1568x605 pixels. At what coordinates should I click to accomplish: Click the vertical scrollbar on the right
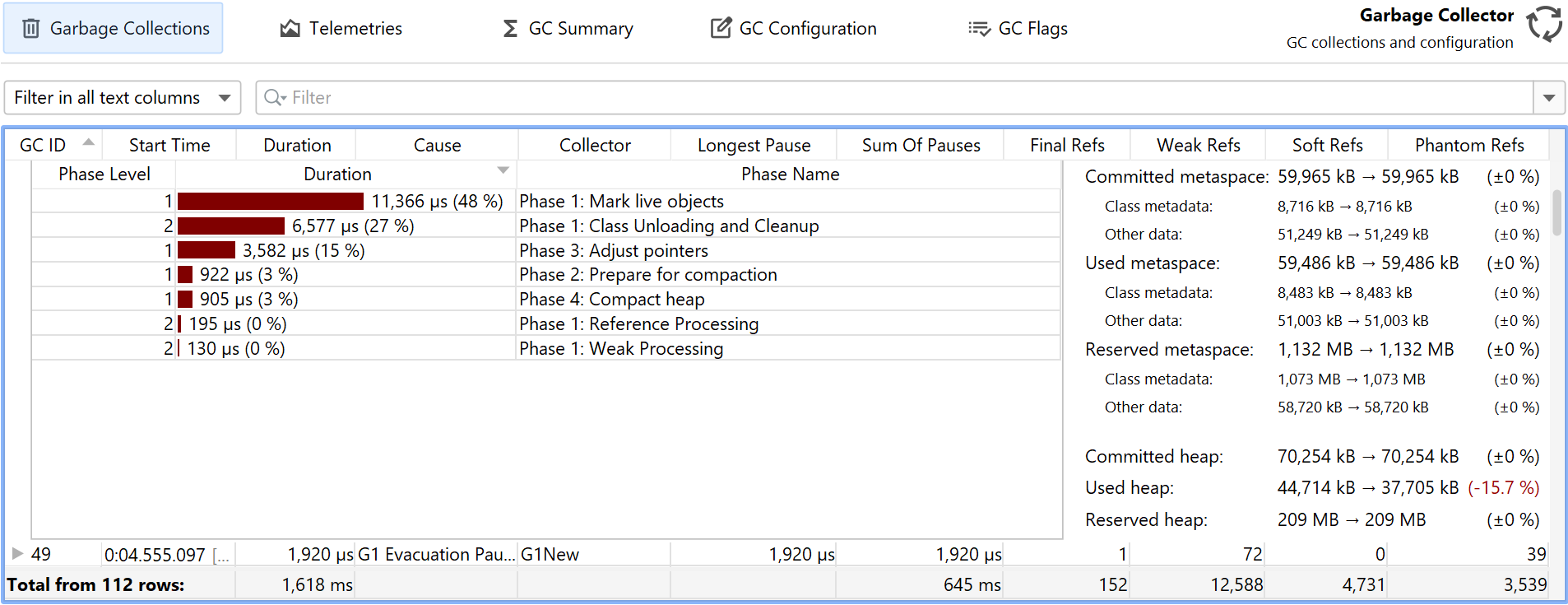pos(1556,212)
